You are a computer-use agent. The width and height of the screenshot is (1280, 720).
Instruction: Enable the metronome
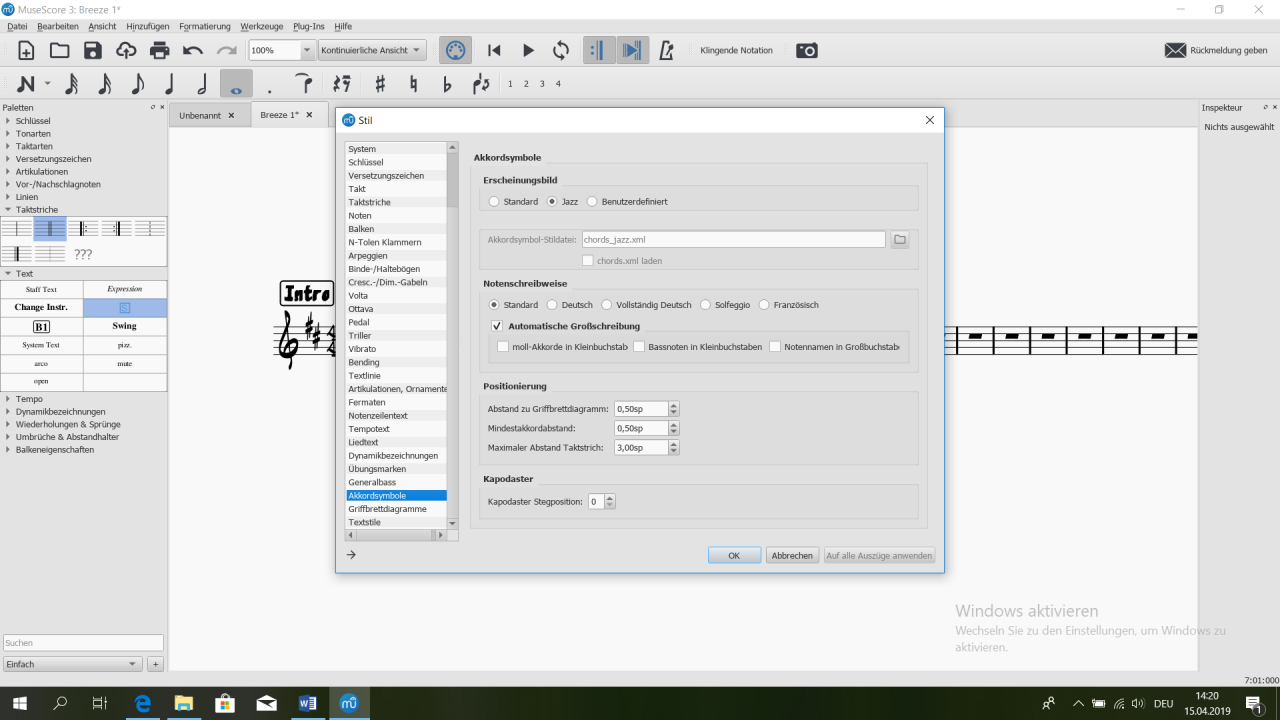[x=667, y=50]
